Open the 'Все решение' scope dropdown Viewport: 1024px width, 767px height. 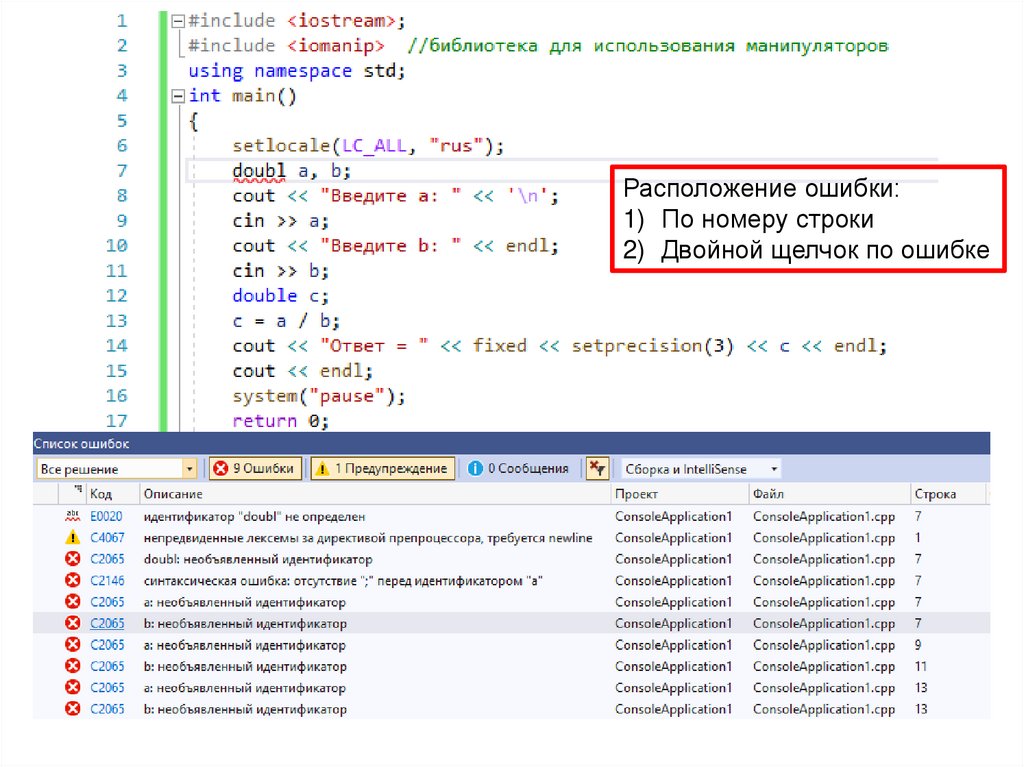[x=117, y=469]
